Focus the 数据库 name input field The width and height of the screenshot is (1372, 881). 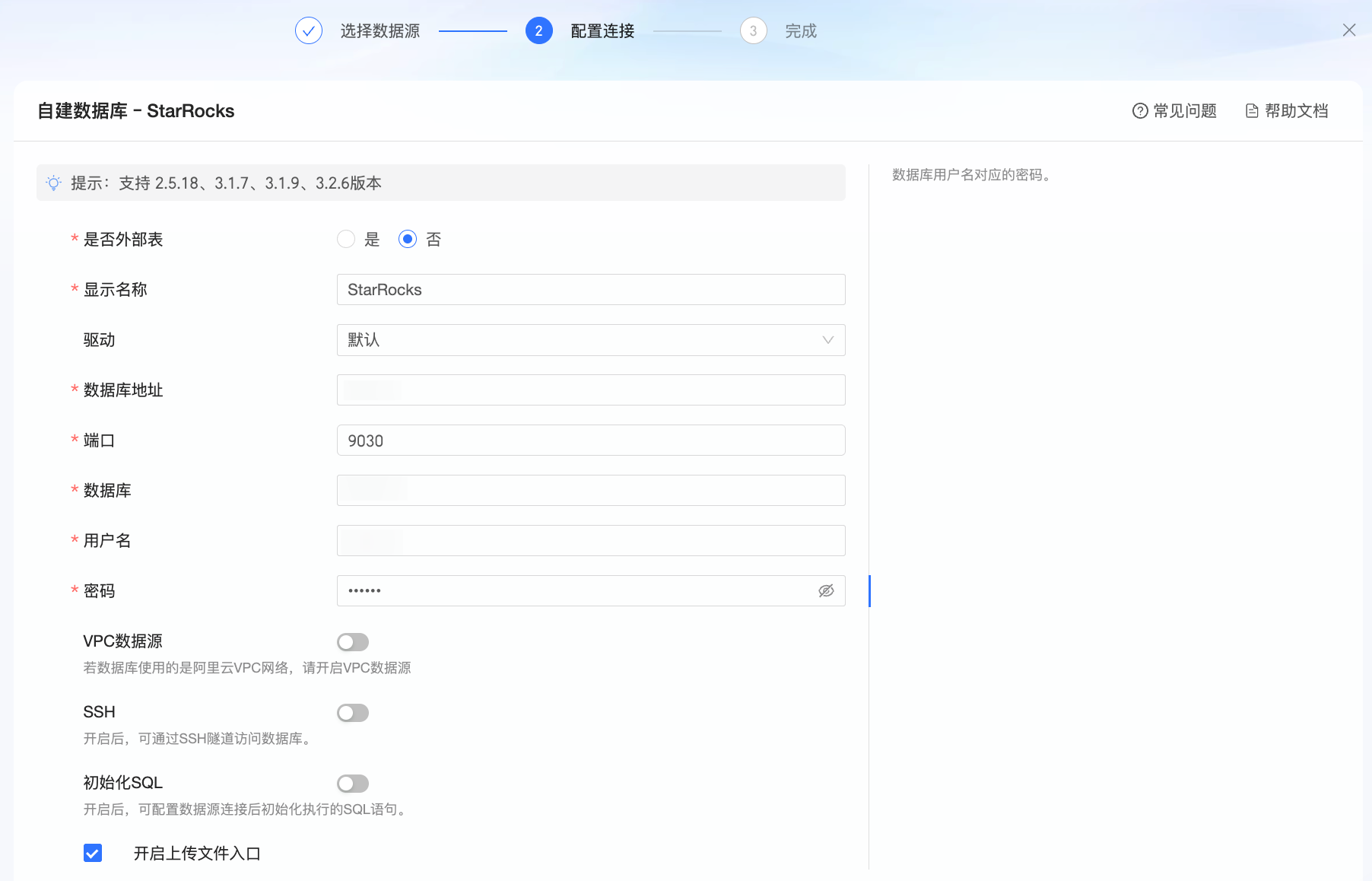click(x=591, y=491)
